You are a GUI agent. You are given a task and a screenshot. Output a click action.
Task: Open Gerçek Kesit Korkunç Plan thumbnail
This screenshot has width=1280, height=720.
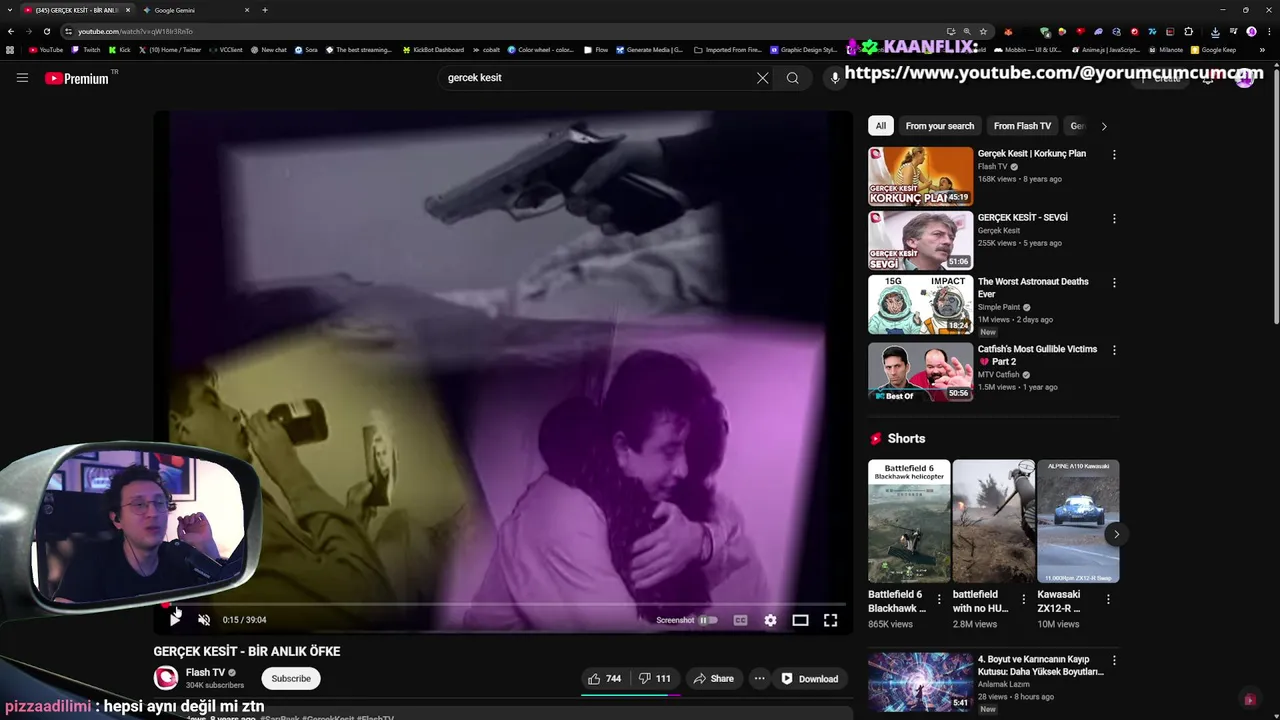920,176
